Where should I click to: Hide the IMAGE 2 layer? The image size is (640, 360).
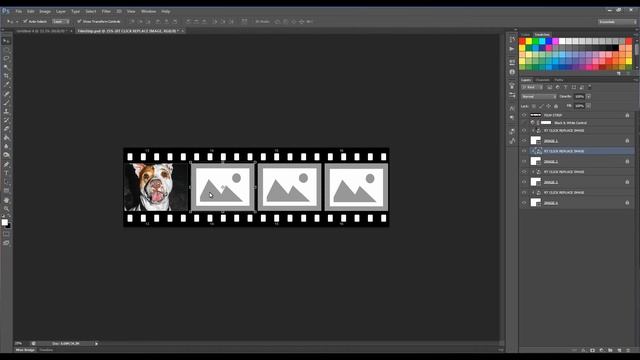tap(524, 162)
